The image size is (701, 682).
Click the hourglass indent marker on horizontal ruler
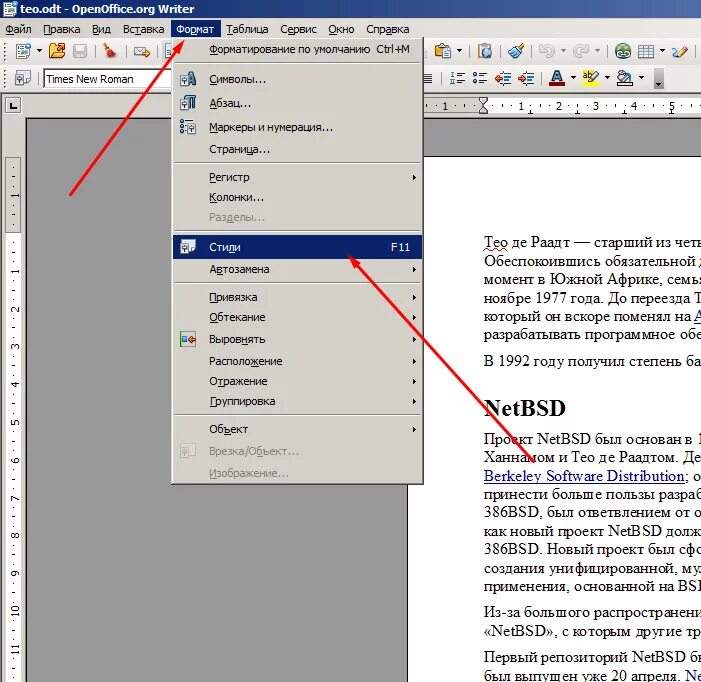pyautogui.click(x=483, y=106)
